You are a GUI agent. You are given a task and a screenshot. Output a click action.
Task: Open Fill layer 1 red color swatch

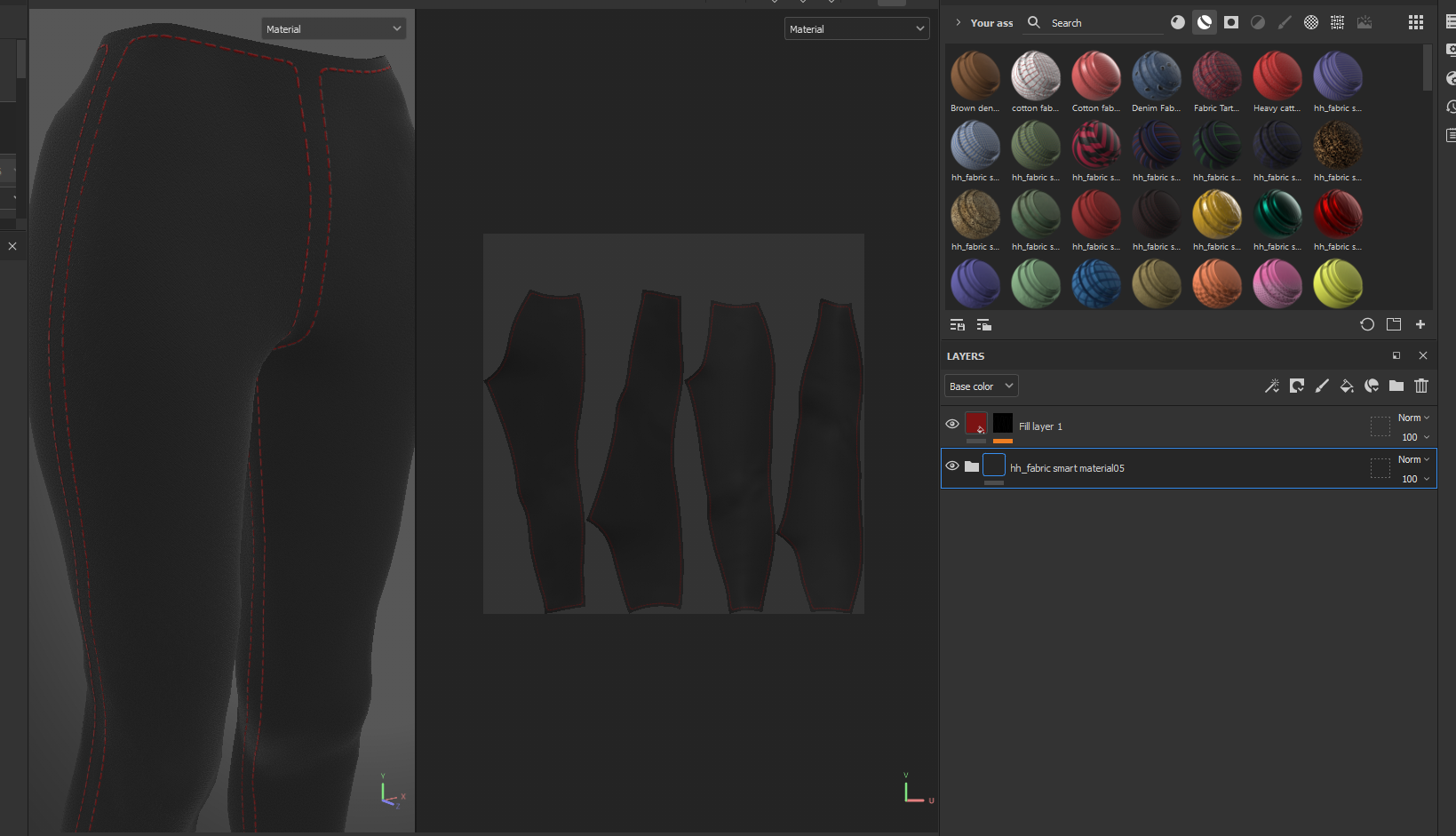(x=975, y=424)
